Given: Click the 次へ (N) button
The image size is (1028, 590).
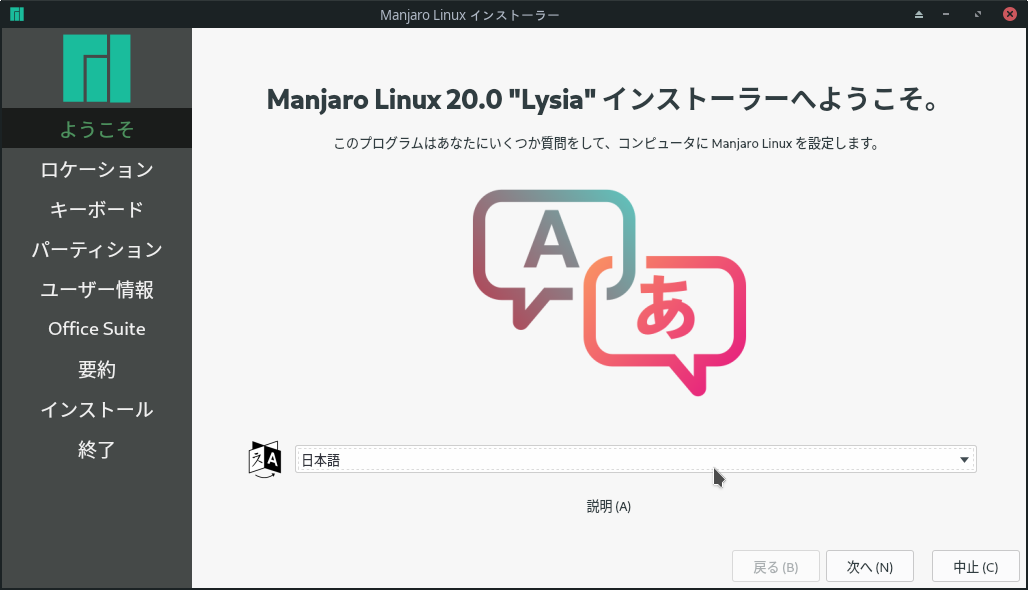Looking at the screenshot, I should pos(869,566).
